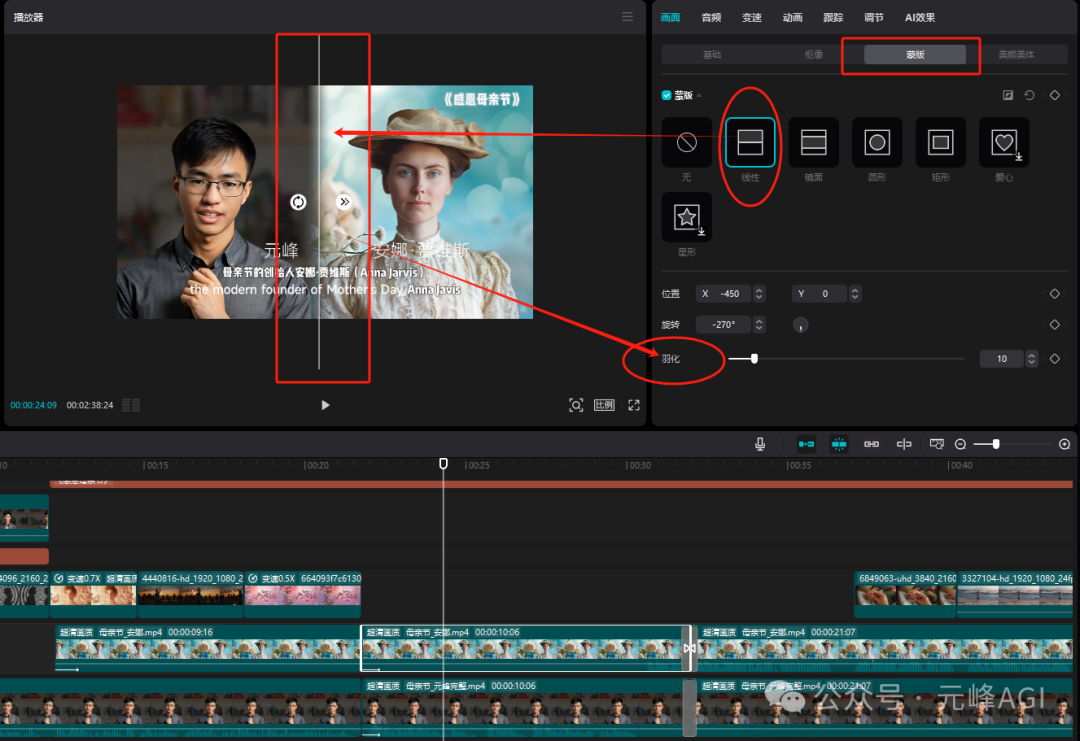Screen dimensions: 1080x741
Task: Add a keyframe for 位置 position
Action: (x=1055, y=293)
